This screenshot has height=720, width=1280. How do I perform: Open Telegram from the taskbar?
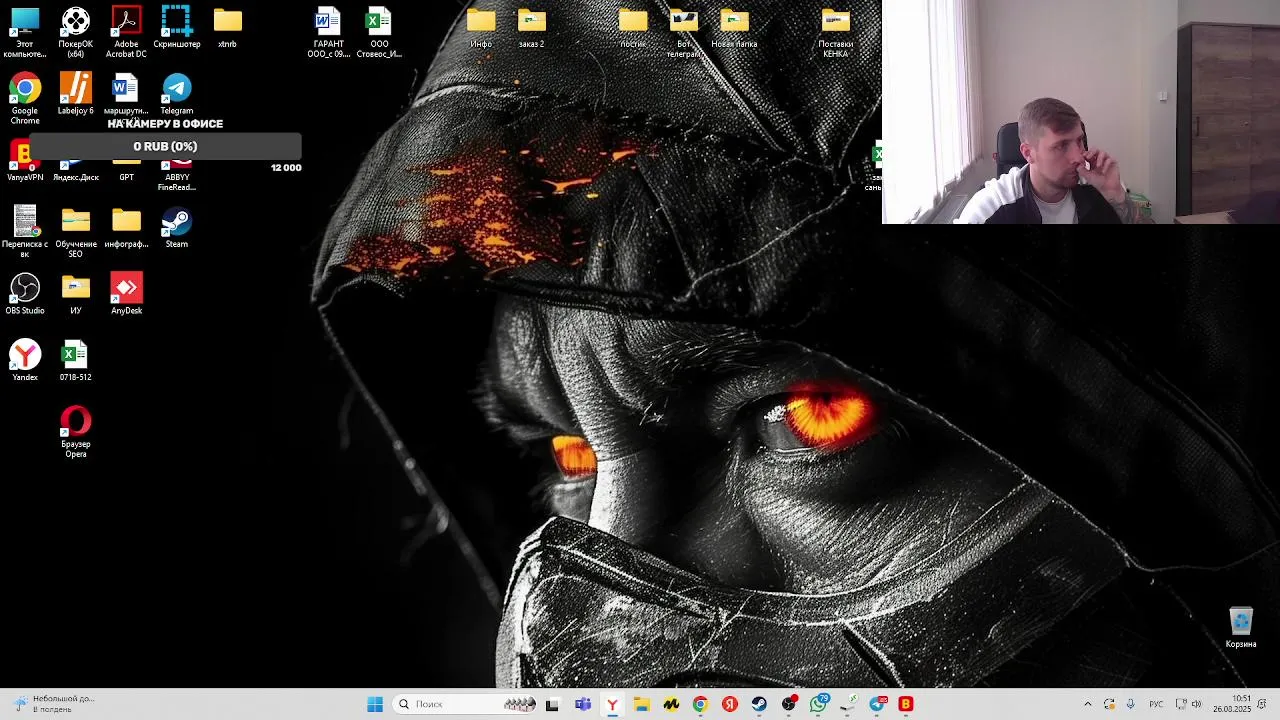877,704
